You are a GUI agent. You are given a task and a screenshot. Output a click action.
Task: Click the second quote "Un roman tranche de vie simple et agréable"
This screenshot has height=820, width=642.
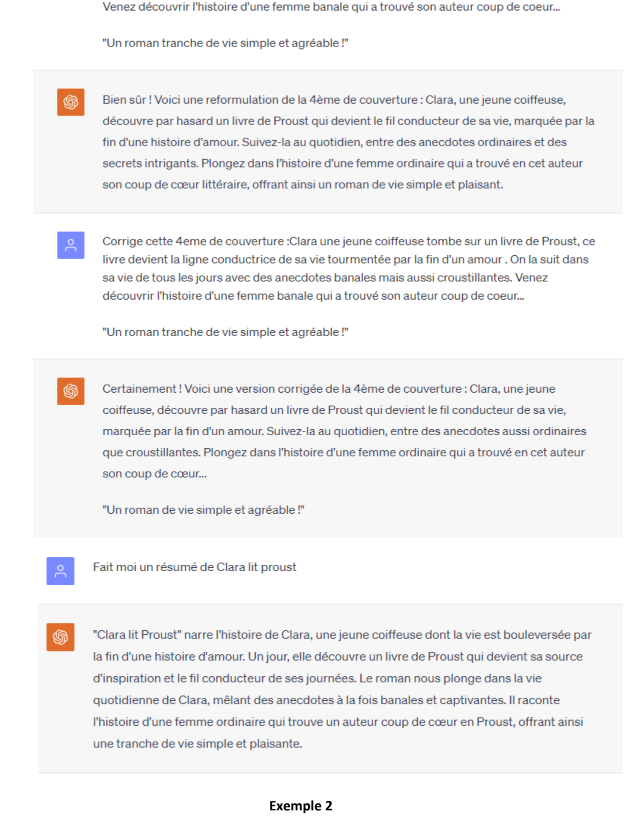225,333
